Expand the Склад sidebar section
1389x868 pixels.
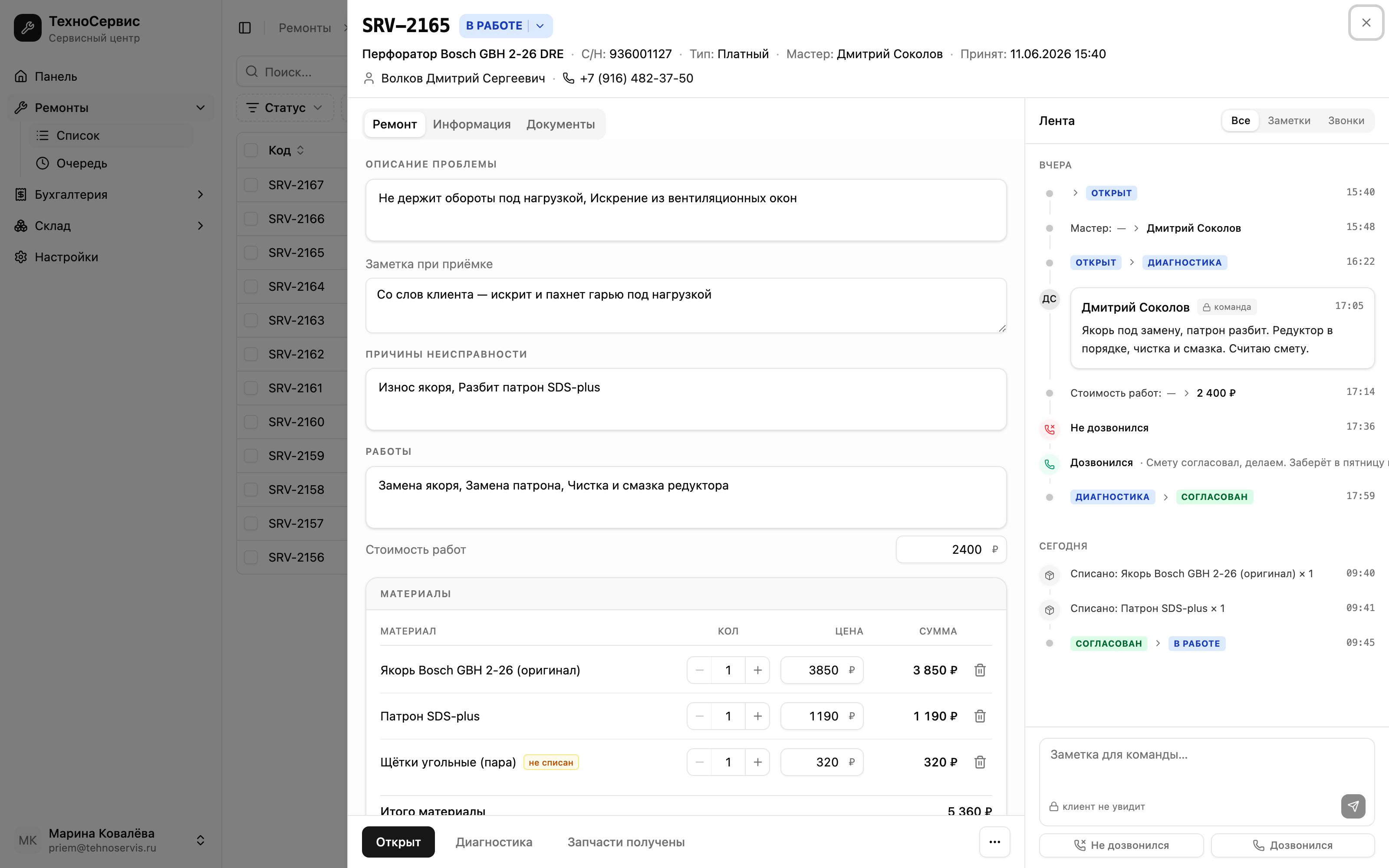point(200,226)
